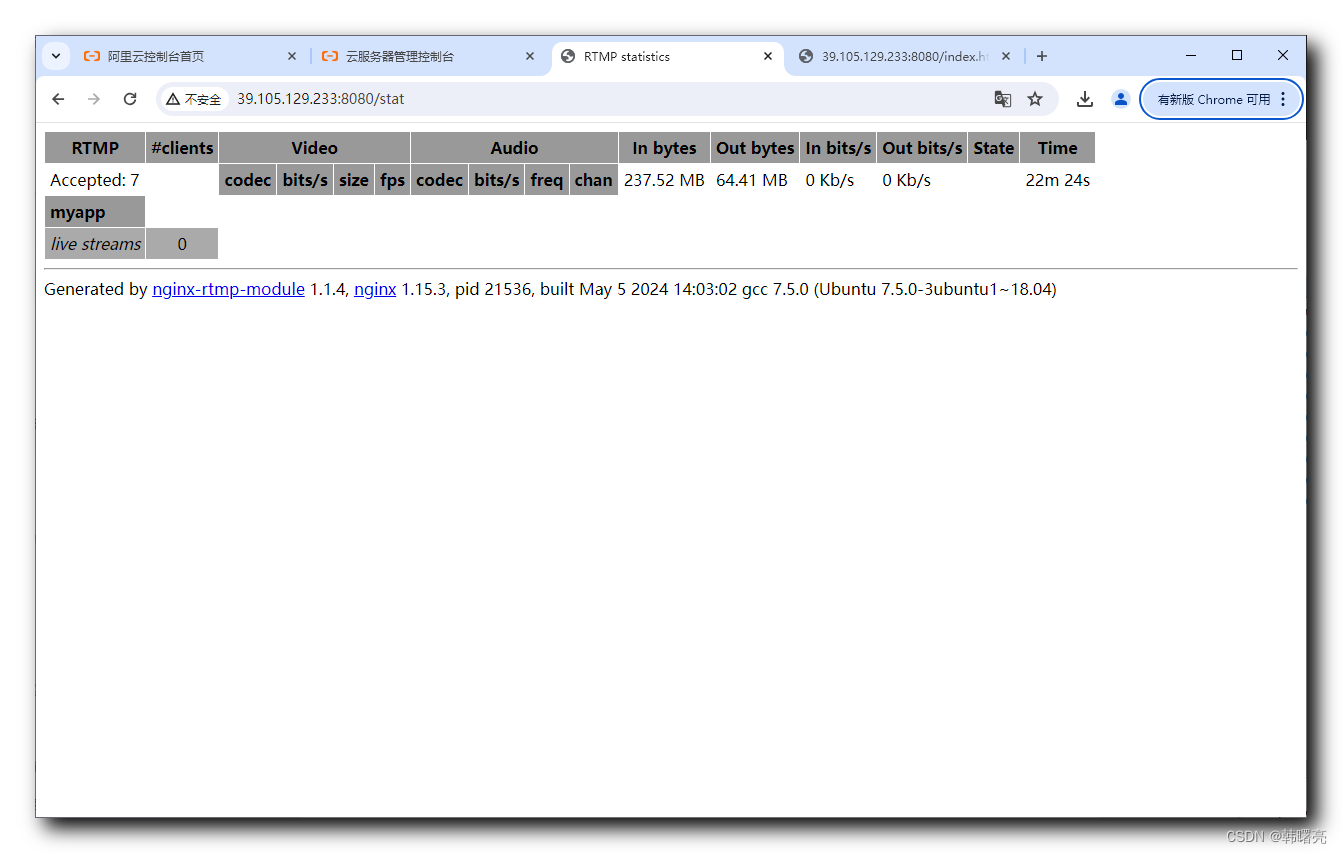Open the downloads icon

pyautogui.click(x=1084, y=99)
